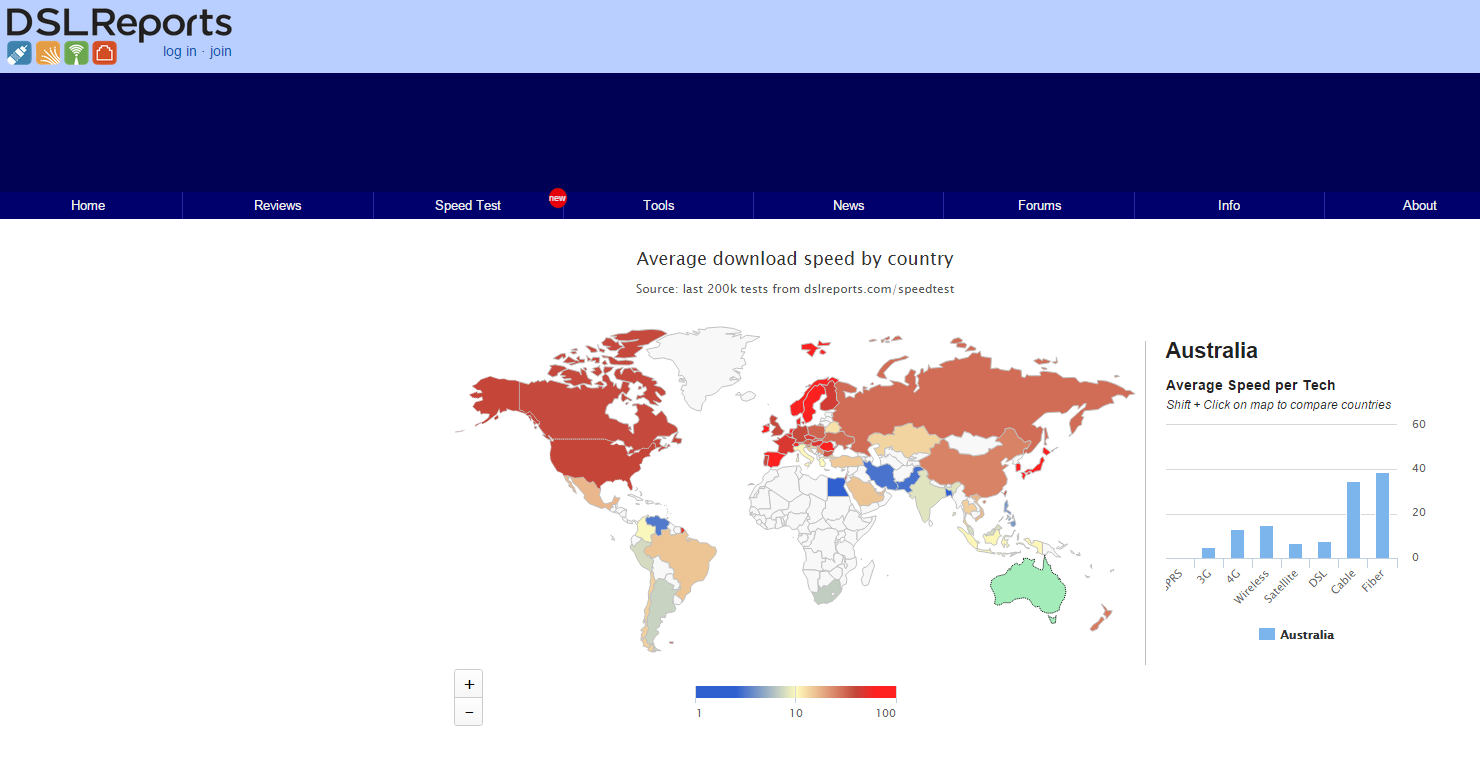Click the DSLReports logo
Viewport: 1480px width, 781px height.
pyautogui.click(x=119, y=23)
